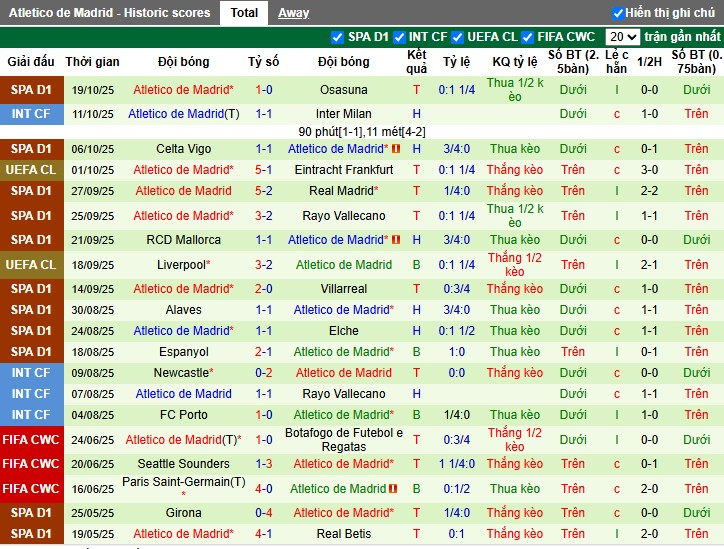Select the Celta Vigo team name

pyautogui.click(x=183, y=149)
